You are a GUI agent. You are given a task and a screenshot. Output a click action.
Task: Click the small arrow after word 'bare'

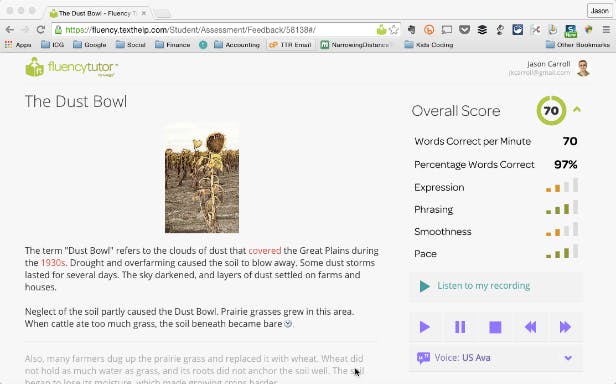pos(288,324)
